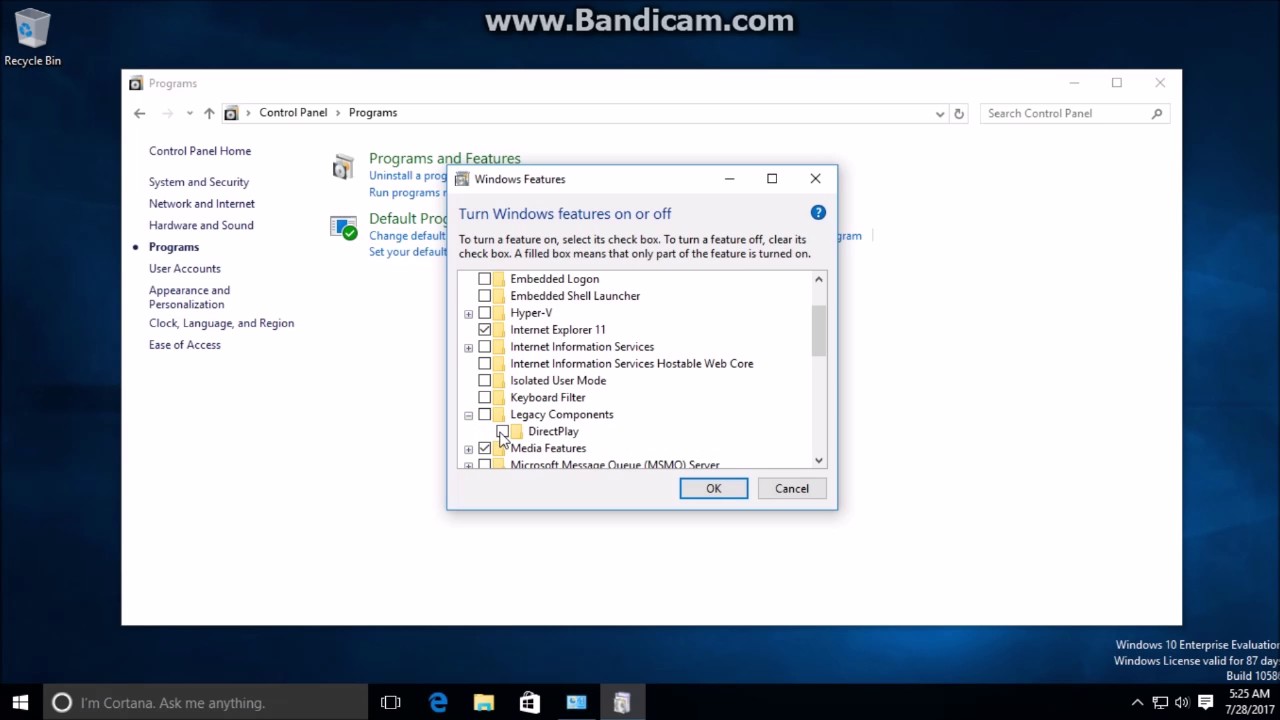Viewport: 1280px width, 720px height.
Task: Select the DirectPlay feature label
Action: pyautogui.click(x=553, y=431)
